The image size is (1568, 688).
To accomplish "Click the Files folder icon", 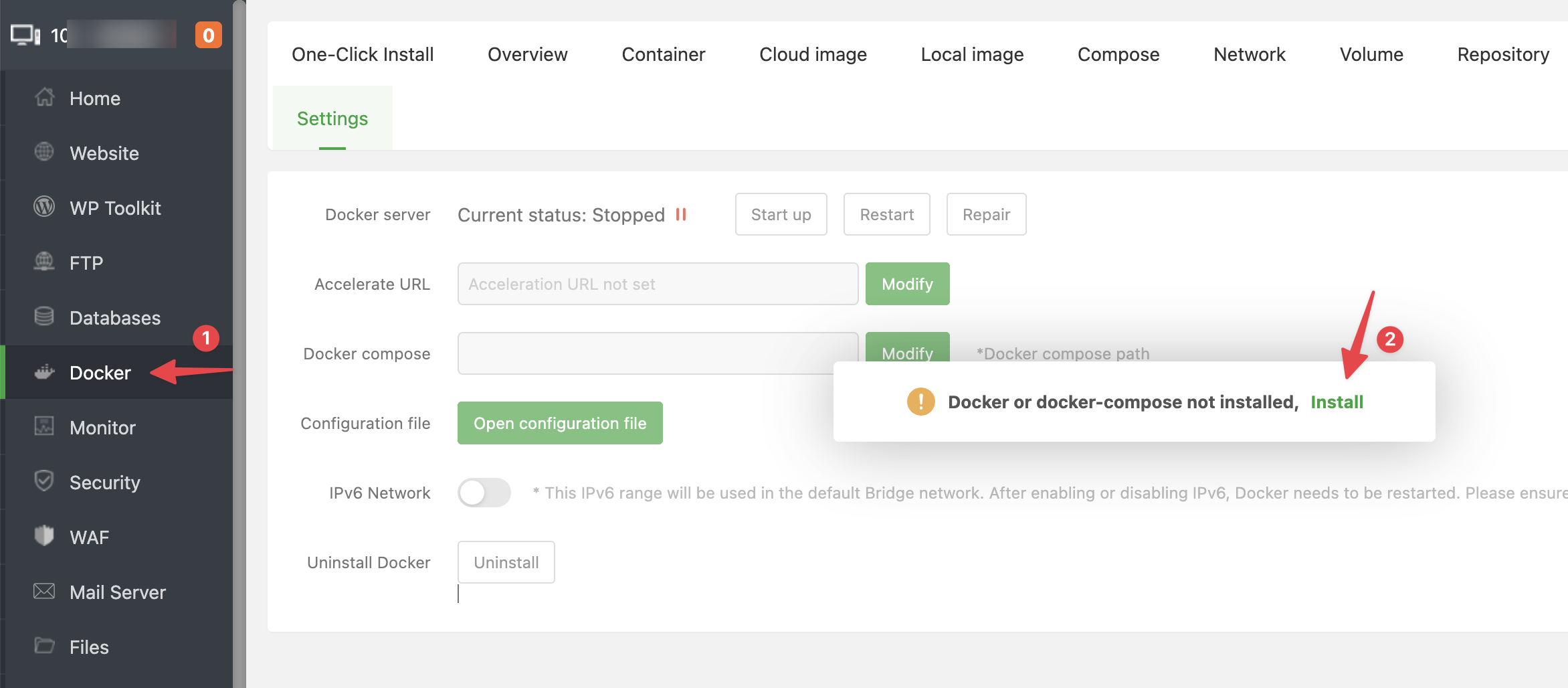I will pos(44,646).
